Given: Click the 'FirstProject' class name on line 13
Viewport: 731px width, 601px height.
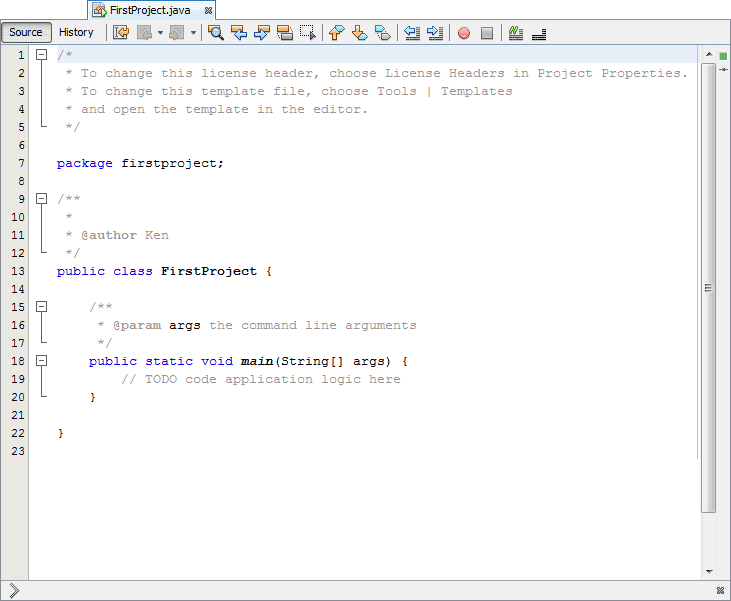Looking at the screenshot, I should (208, 271).
